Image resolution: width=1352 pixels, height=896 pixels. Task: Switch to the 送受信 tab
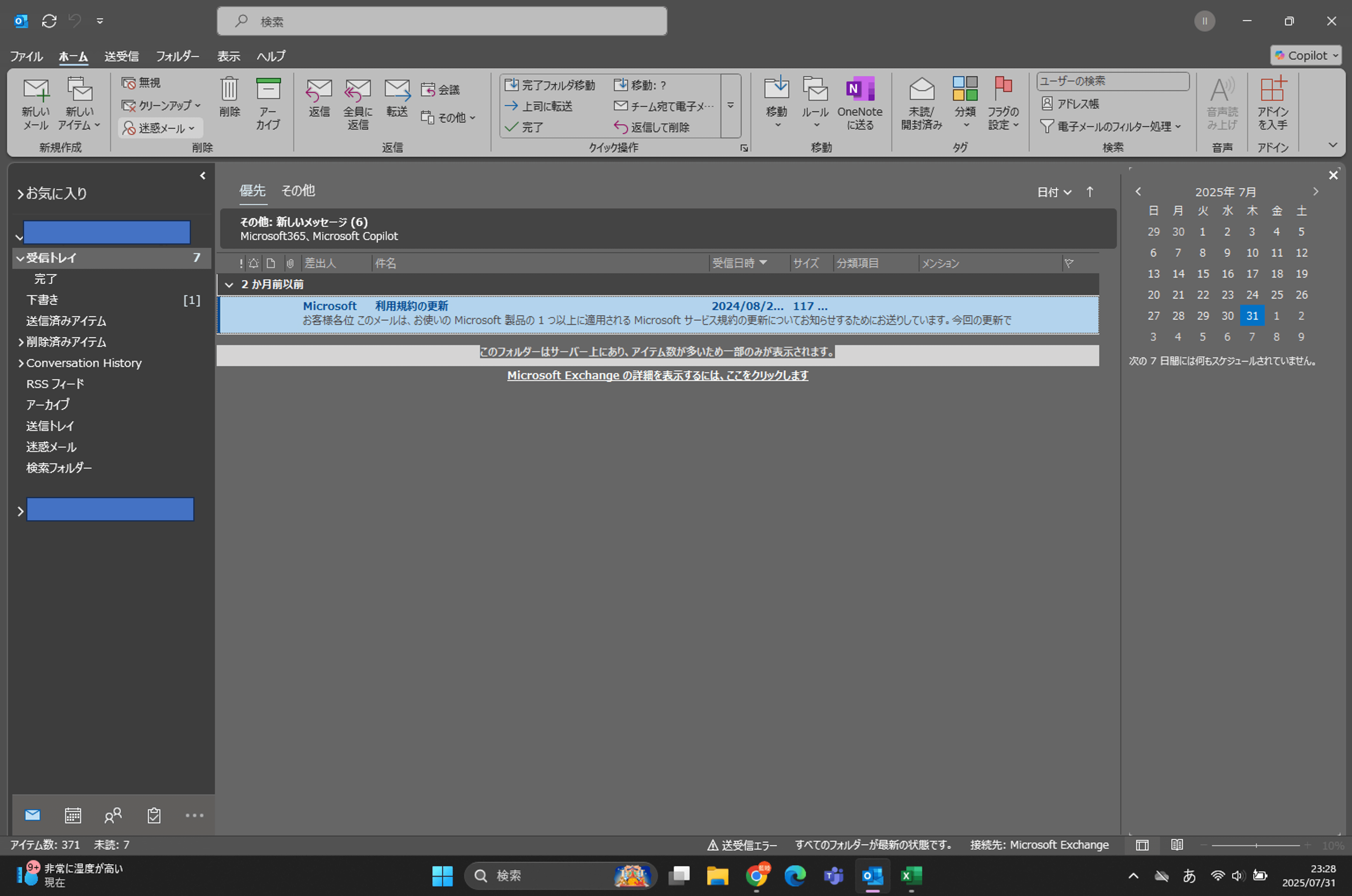coord(121,56)
